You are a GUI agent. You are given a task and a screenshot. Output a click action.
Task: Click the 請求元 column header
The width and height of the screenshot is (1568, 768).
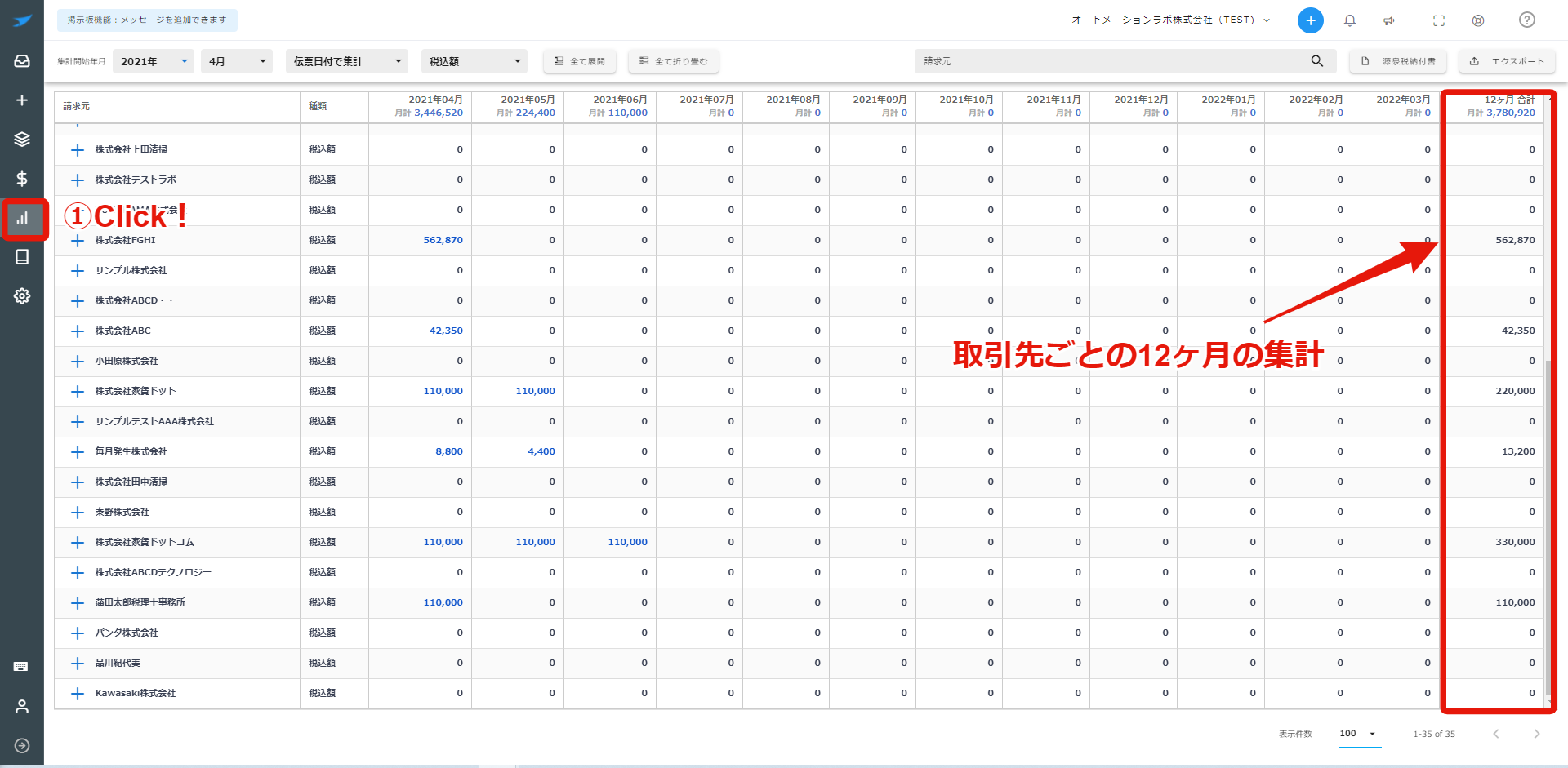(176, 107)
